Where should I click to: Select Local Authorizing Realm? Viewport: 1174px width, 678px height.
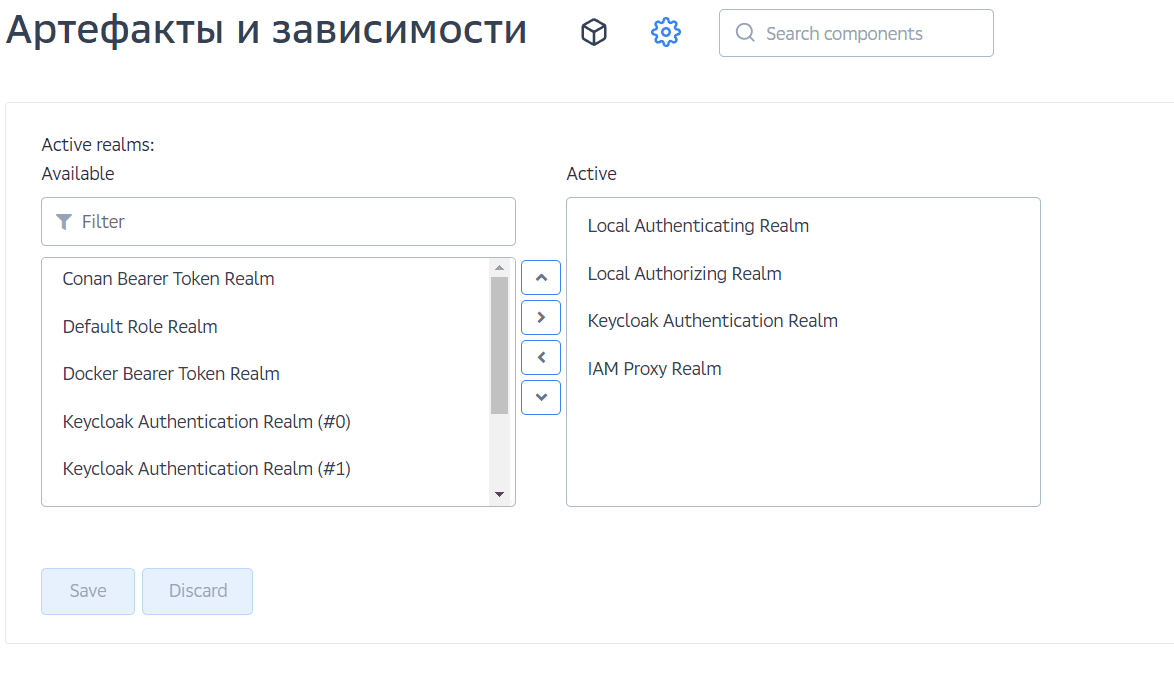click(x=684, y=274)
